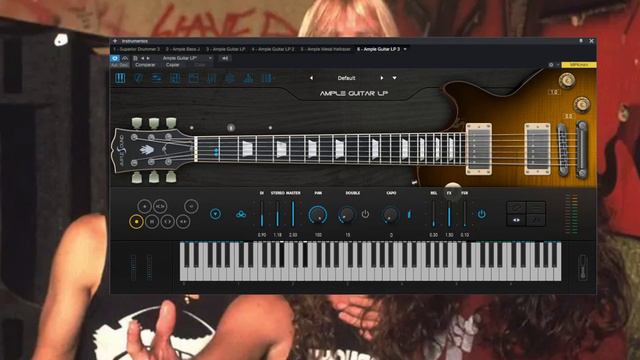Open the Main panel piano-keys icon
The image size is (640, 360).
click(x=120, y=78)
